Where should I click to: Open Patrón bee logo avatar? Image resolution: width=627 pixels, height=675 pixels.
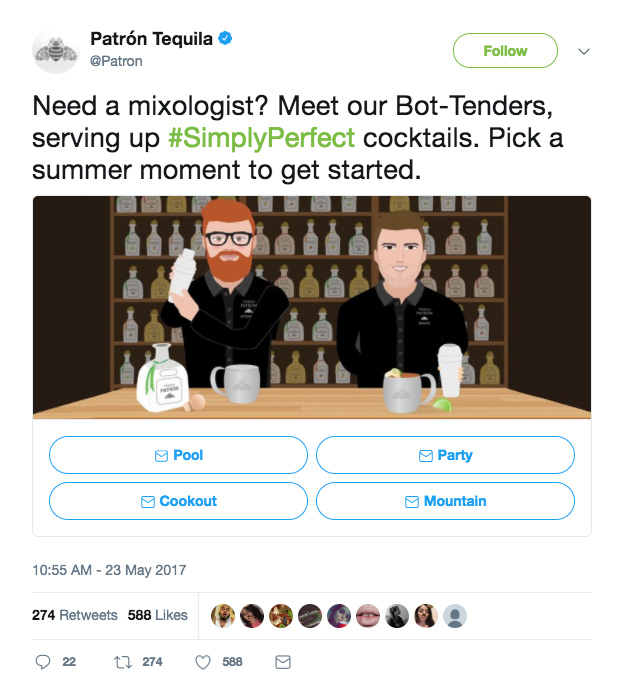(56, 51)
